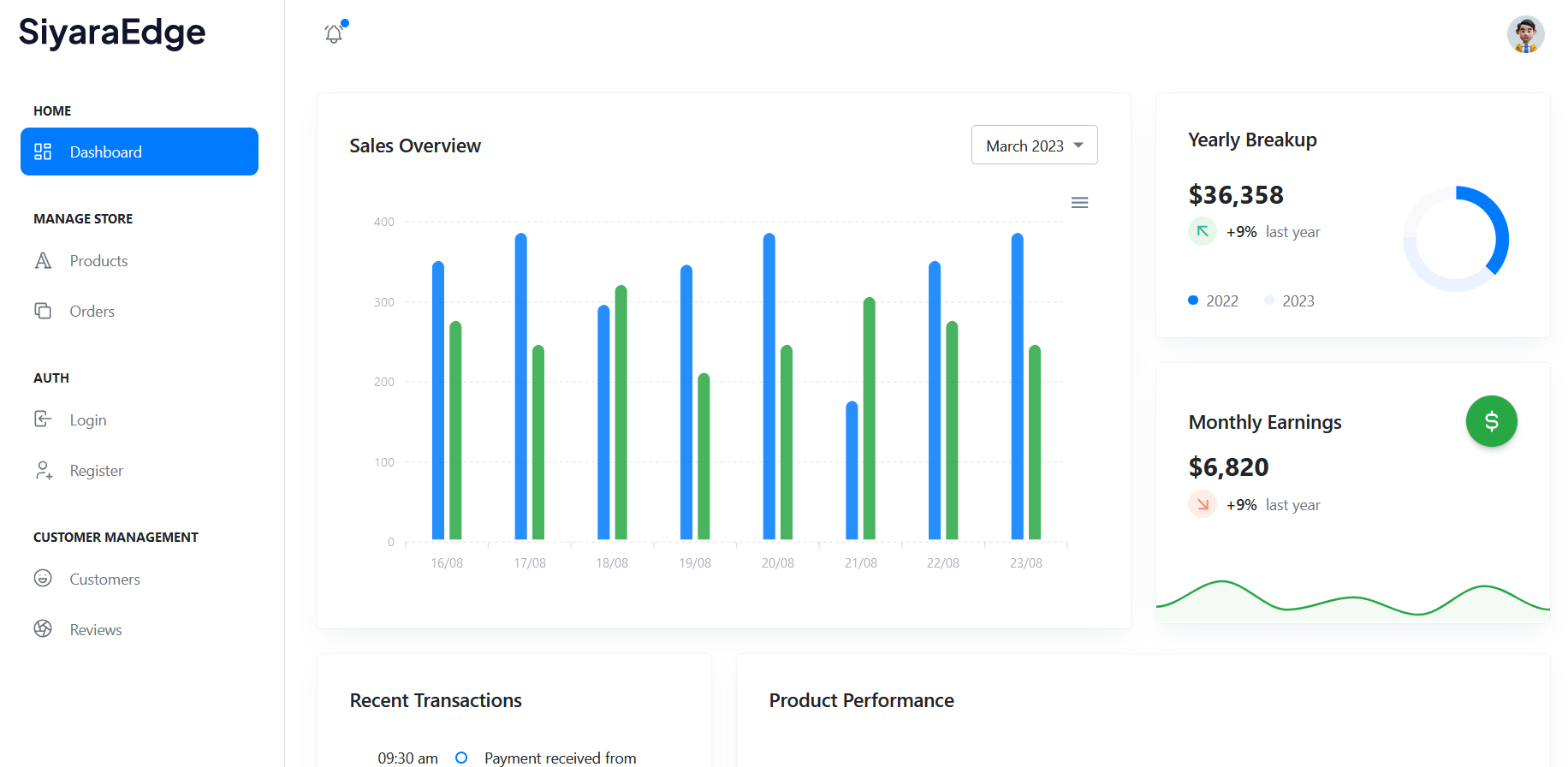Click the Products sidebar icon
Viewport: 1568px width, 767px height.
[x=43, y=261]
